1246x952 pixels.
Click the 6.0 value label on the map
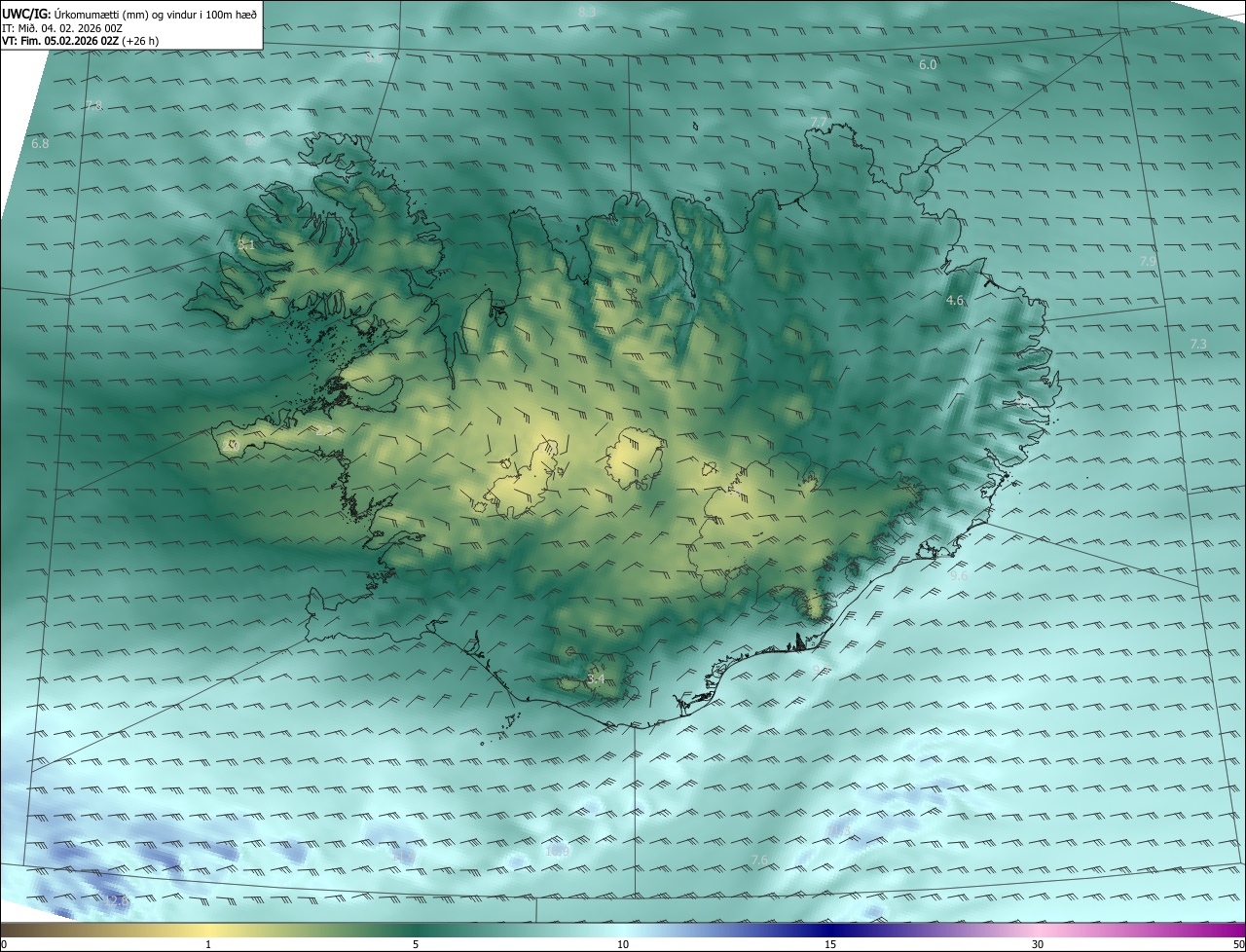[x=928, y=64]
